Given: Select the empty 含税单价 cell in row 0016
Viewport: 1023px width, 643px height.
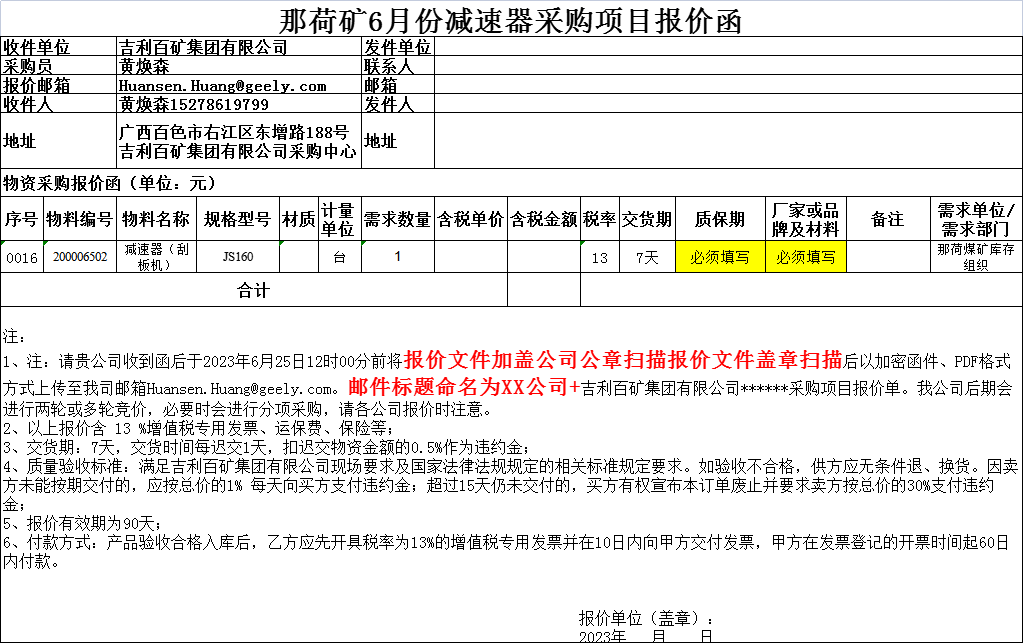Looking at the screenshot, I should 470,257.
